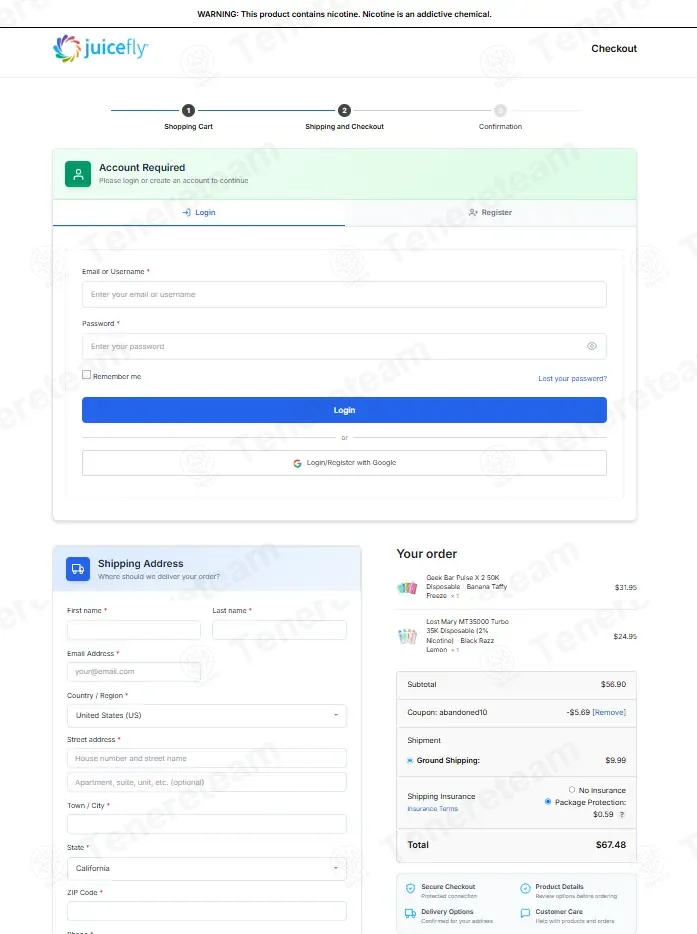Click the Customer Care label
Image resolution: width=697 pixels, height=934 pixels.
coord(559,912)
